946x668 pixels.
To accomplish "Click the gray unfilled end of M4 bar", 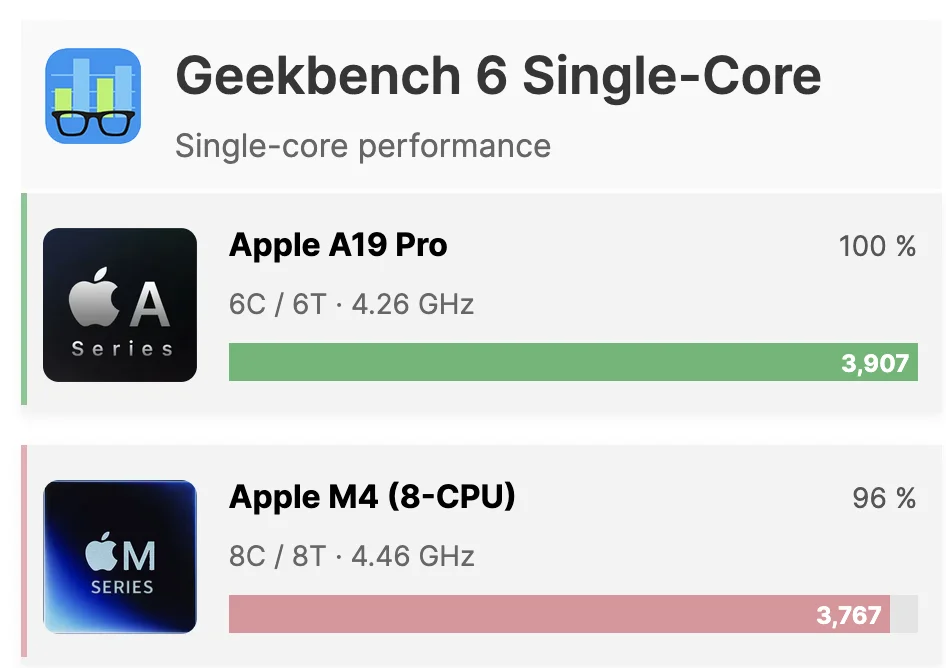I will [904, 614].
